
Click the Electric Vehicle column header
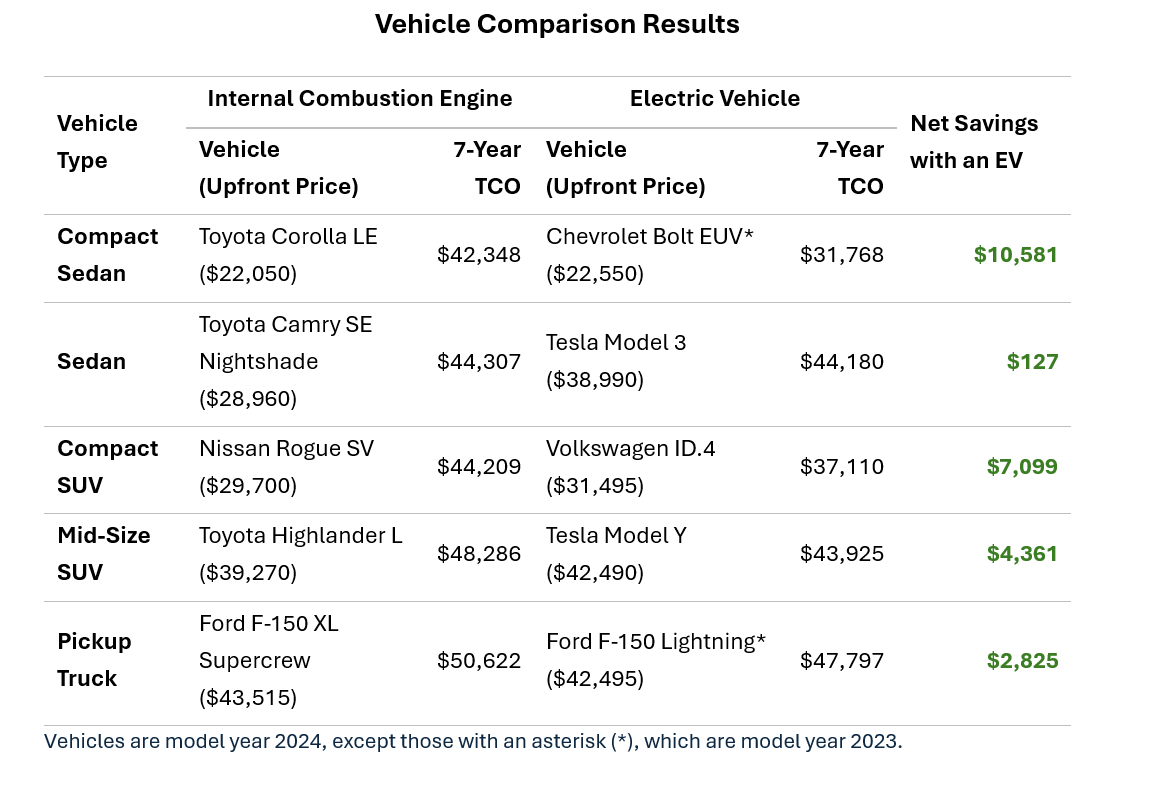714,99
